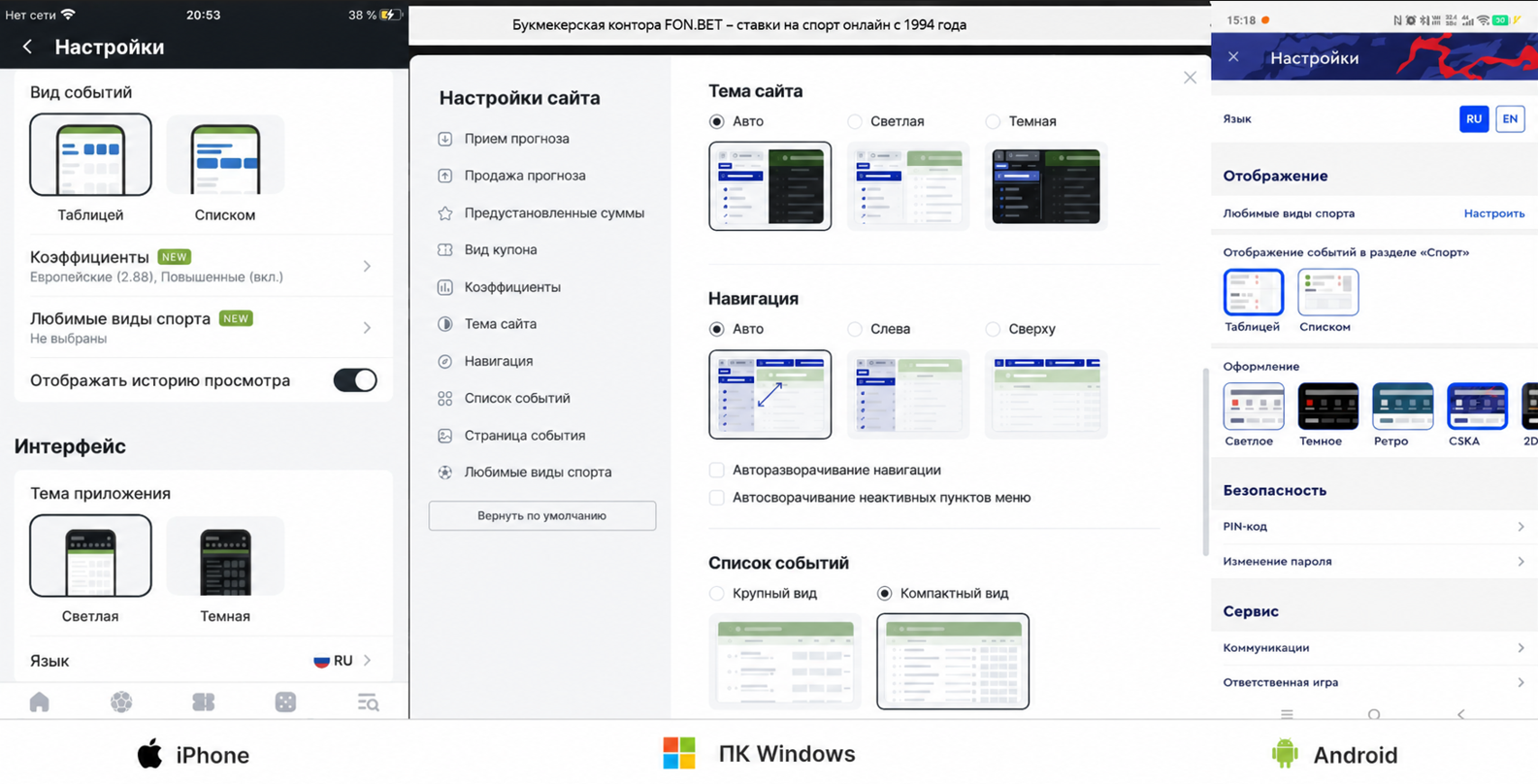Select the Списком display thumbnail on Android

1328,292
